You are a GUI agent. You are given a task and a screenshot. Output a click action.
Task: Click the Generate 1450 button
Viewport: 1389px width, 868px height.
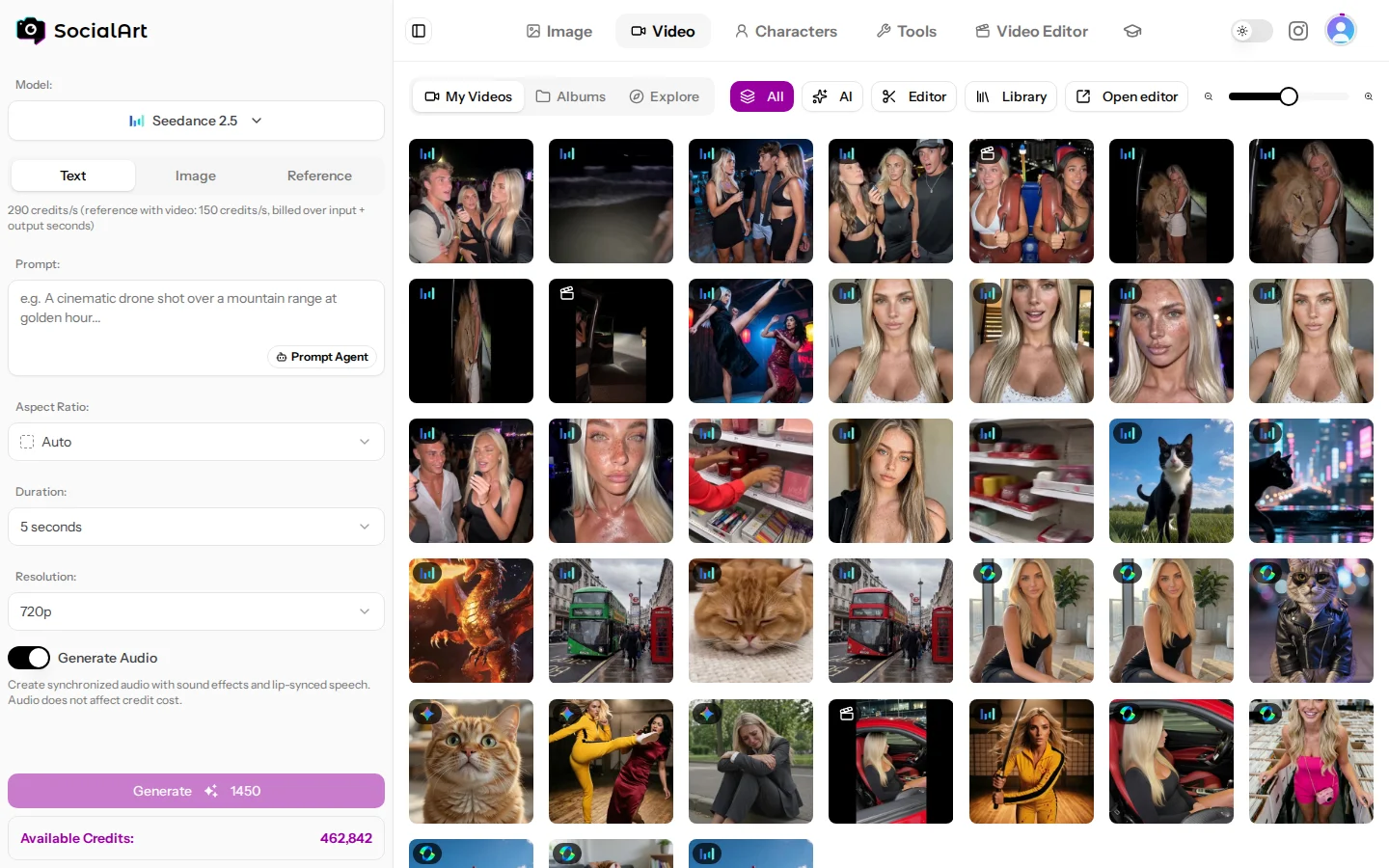[x=196, y=791]
